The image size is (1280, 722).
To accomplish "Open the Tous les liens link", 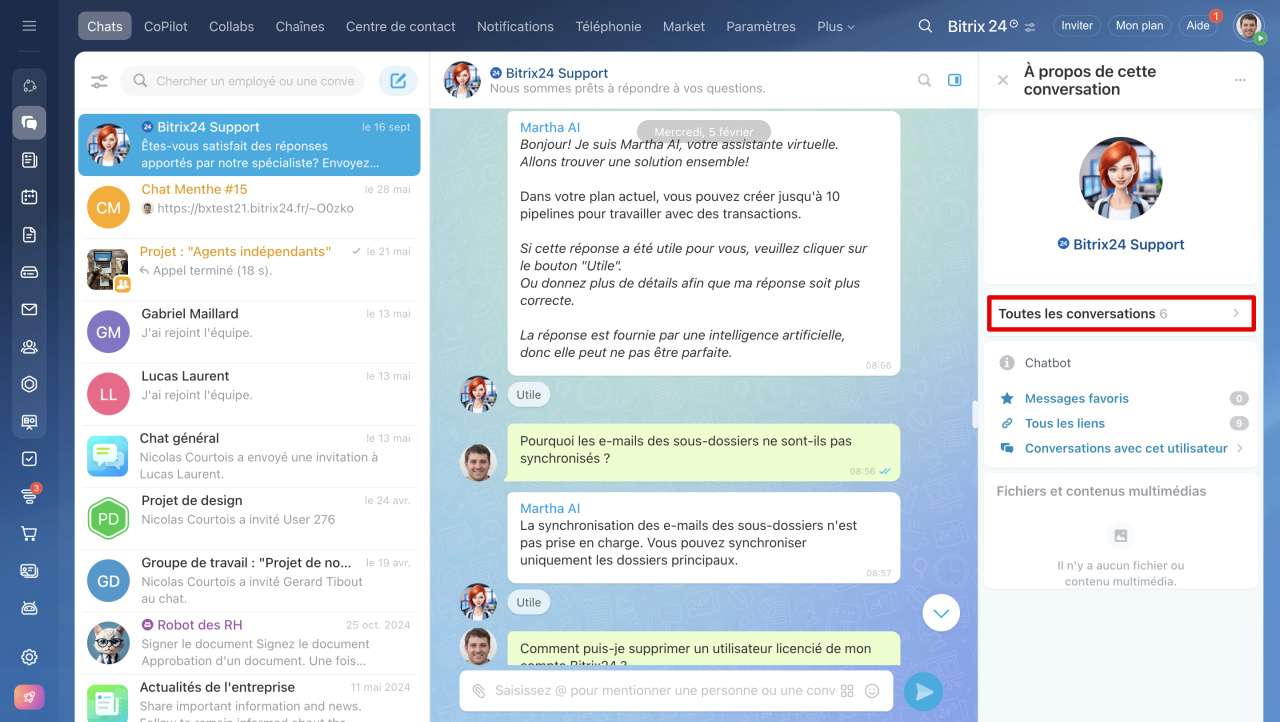I will coord(1064,423).
